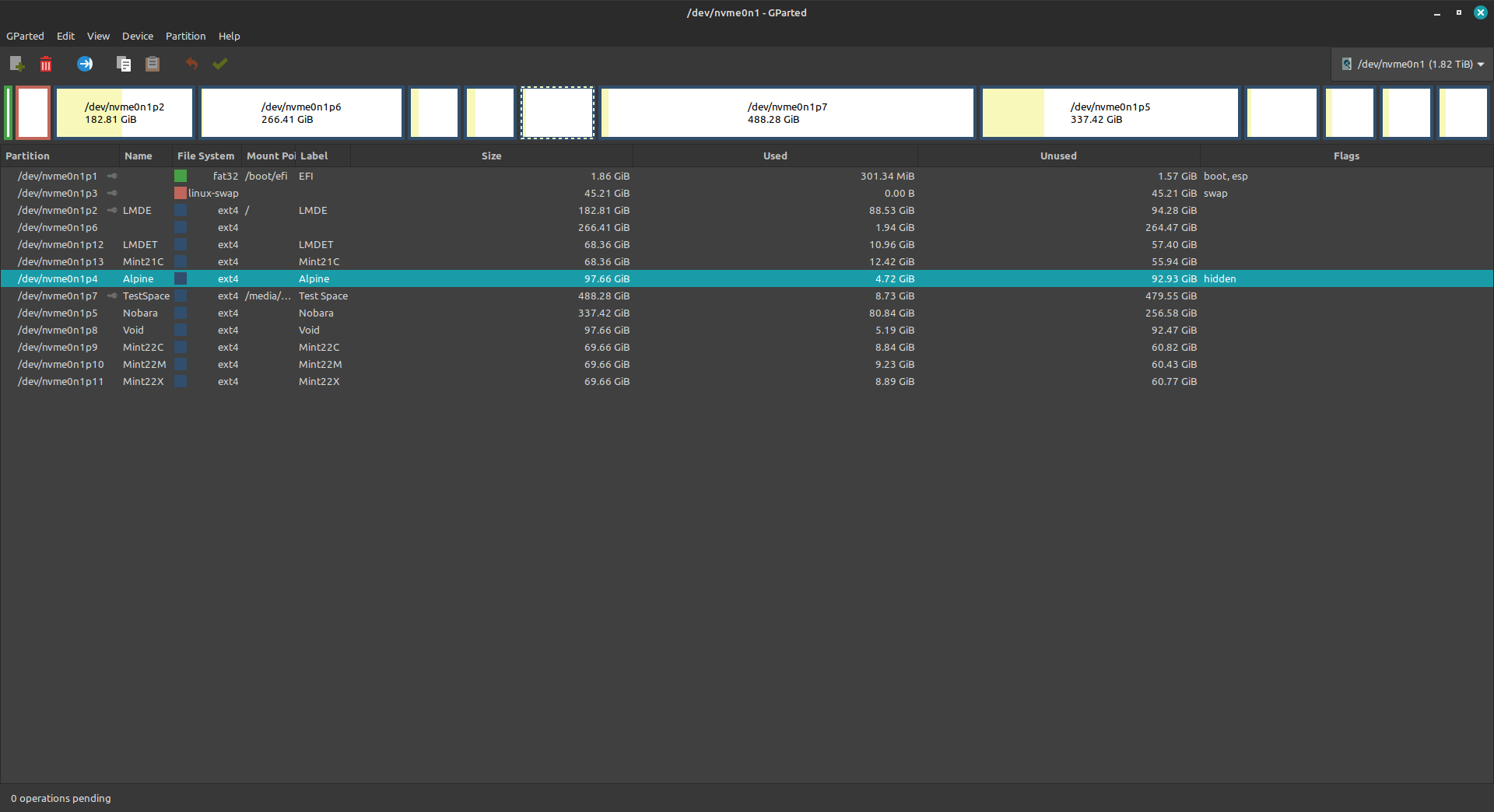Click the blue ext4 swatch in Alpine row
The width and height of the screenshot is (1494, 812).
(x=181, y=278)
